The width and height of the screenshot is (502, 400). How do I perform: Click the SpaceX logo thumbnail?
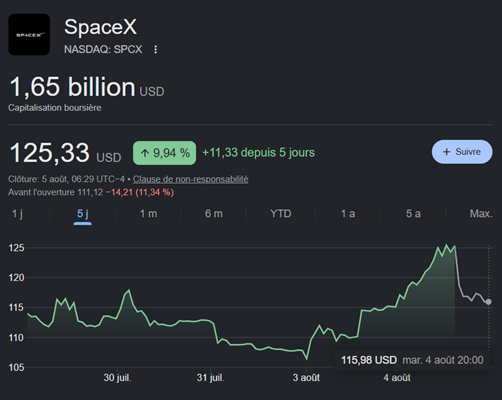pyautogui.click(x=29, y=34)
